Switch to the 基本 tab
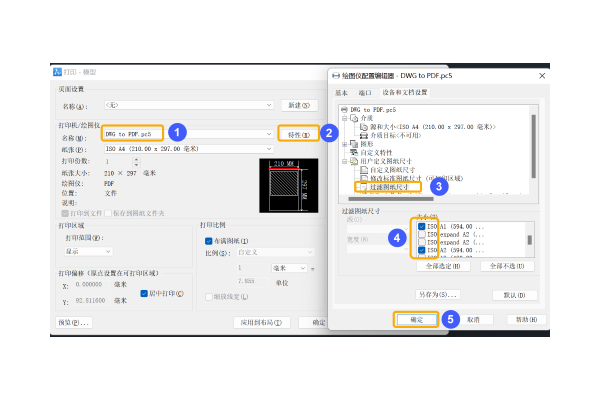This screenshot has width=600, height=400. [341, 93]
